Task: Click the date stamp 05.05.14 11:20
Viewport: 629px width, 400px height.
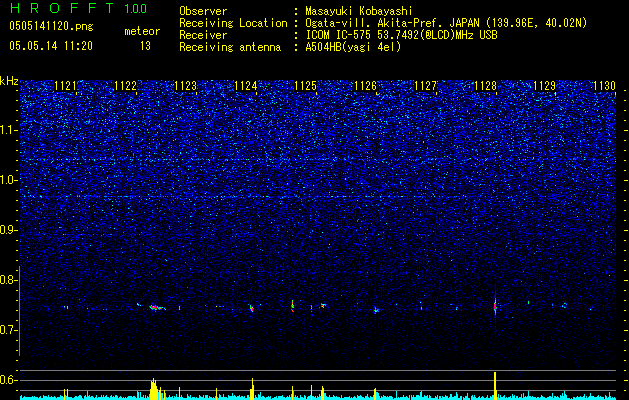Action: (51, 46)
